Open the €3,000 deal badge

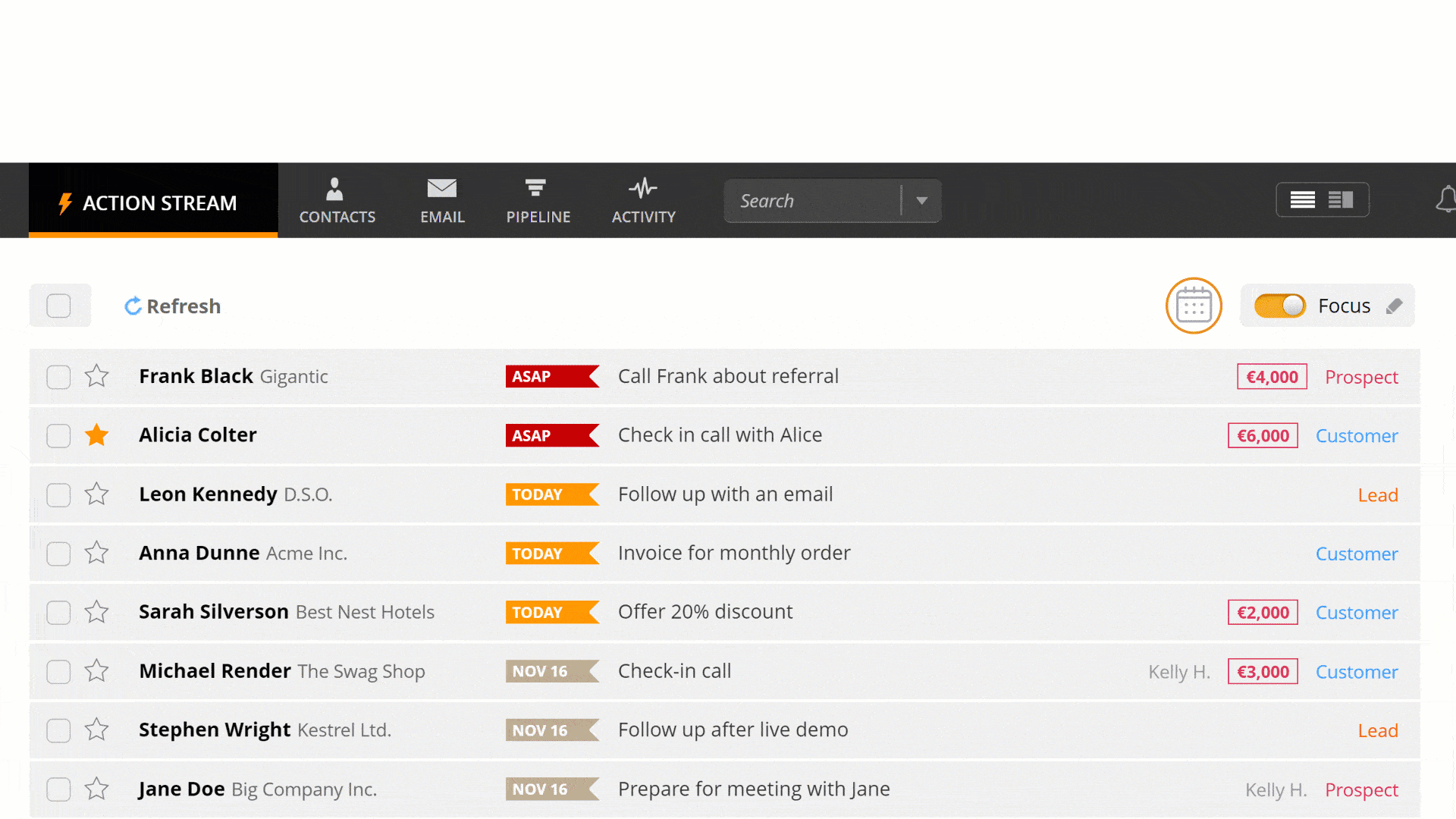[1263, 672]
